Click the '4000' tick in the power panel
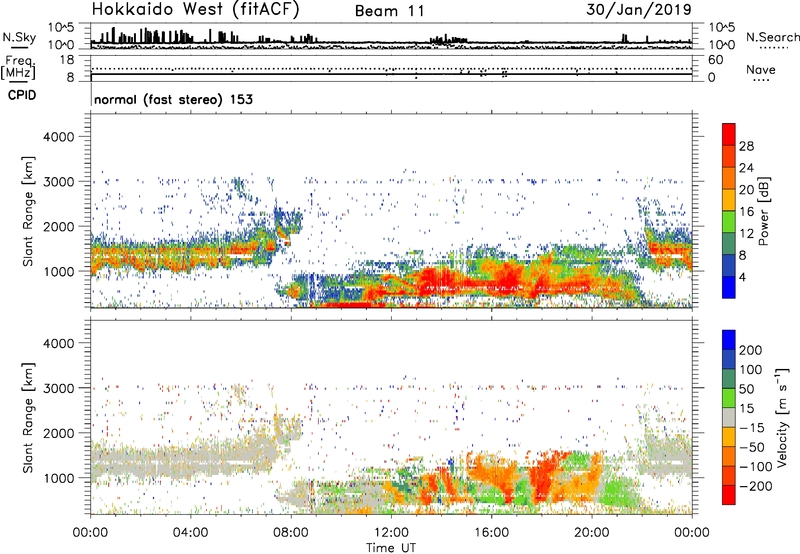 [59, 137]
